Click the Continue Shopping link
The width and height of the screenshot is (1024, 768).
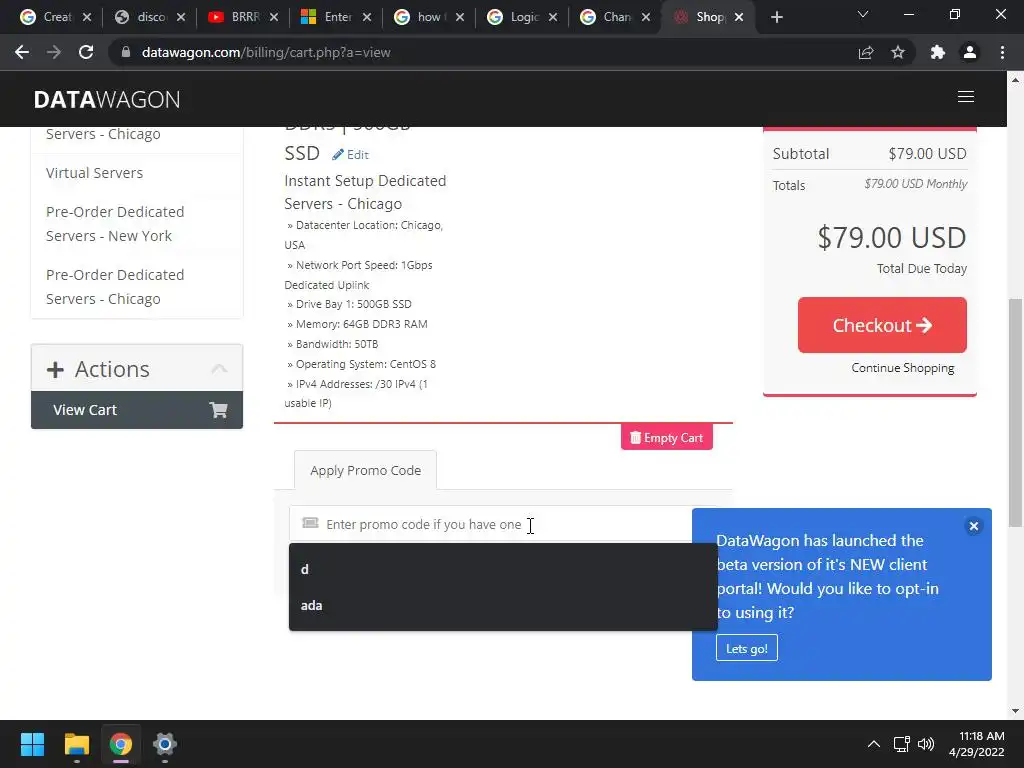click(x=903, y=368)
